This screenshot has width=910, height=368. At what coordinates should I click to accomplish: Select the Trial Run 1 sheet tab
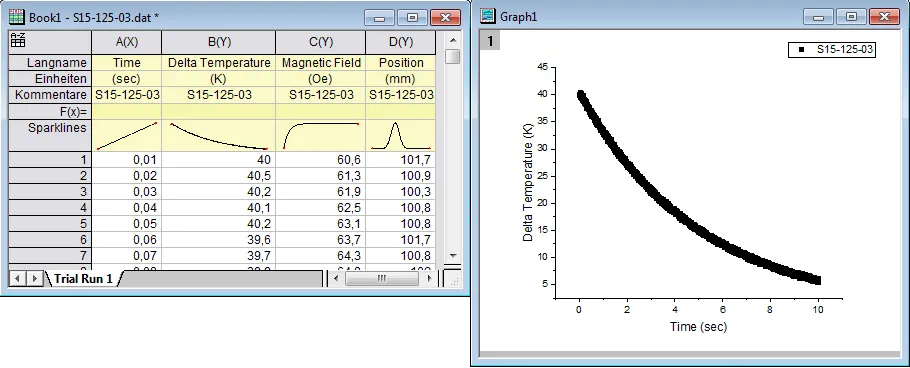(85, 279)
